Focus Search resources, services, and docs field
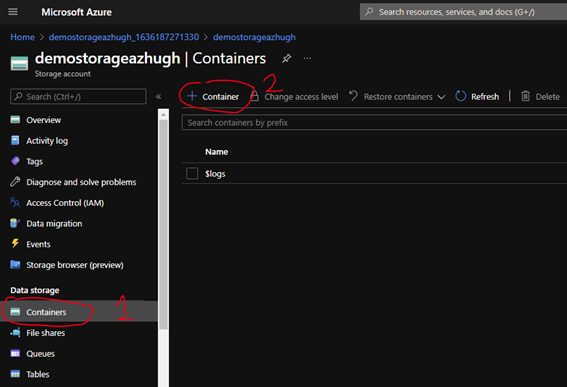 point(463,12)
